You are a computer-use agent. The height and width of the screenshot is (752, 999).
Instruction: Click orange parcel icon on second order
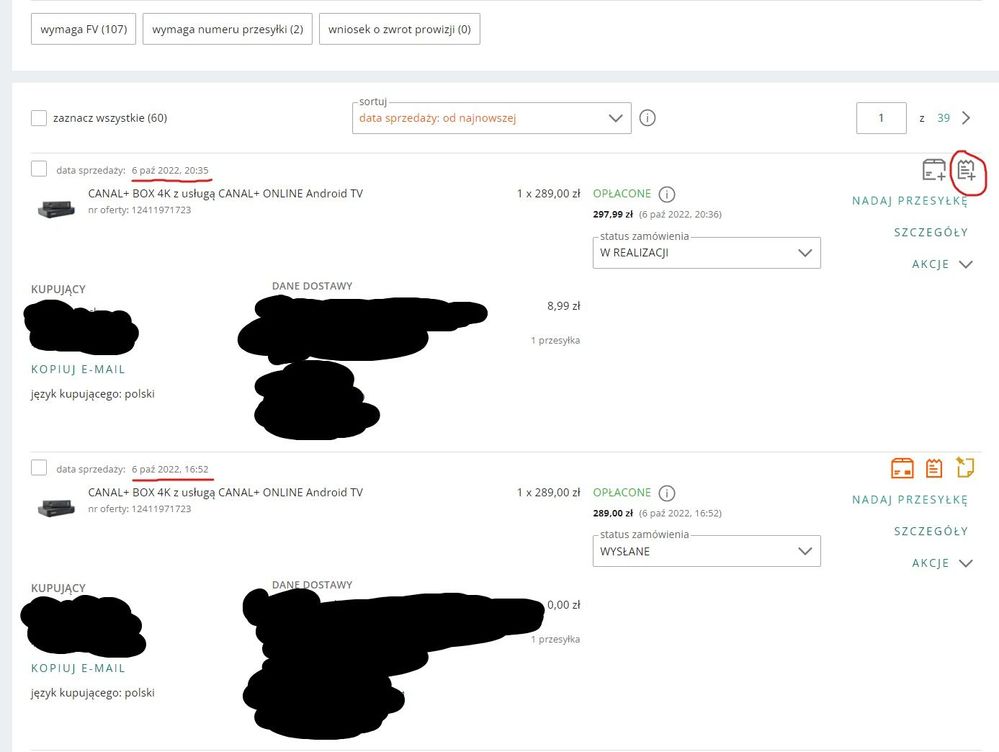(x=902, y=468)
